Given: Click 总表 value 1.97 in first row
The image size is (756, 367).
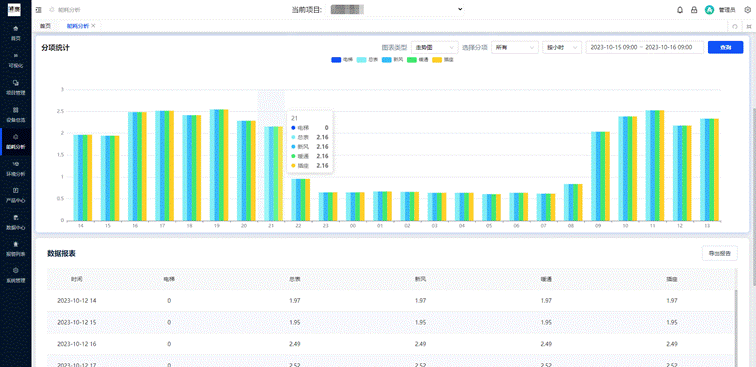Looking at the screenshot, I should tap(295, 300).
